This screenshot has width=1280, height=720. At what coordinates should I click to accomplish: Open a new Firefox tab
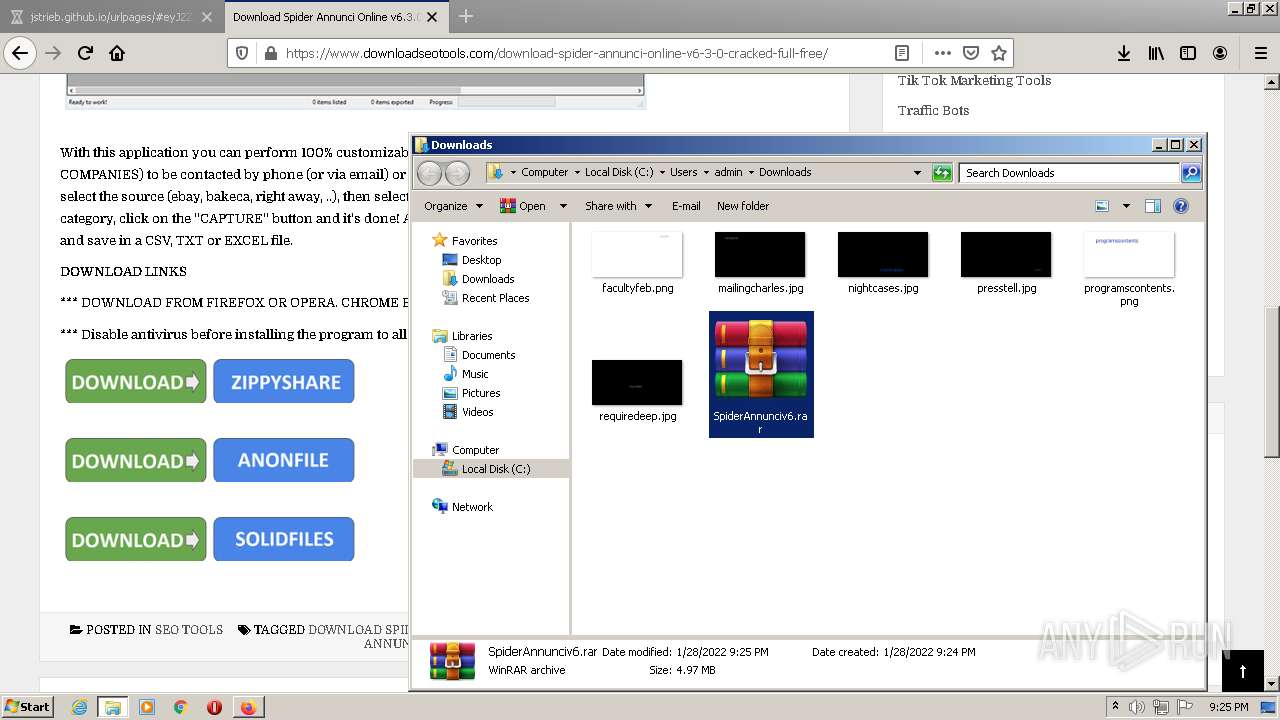(465, 16)
